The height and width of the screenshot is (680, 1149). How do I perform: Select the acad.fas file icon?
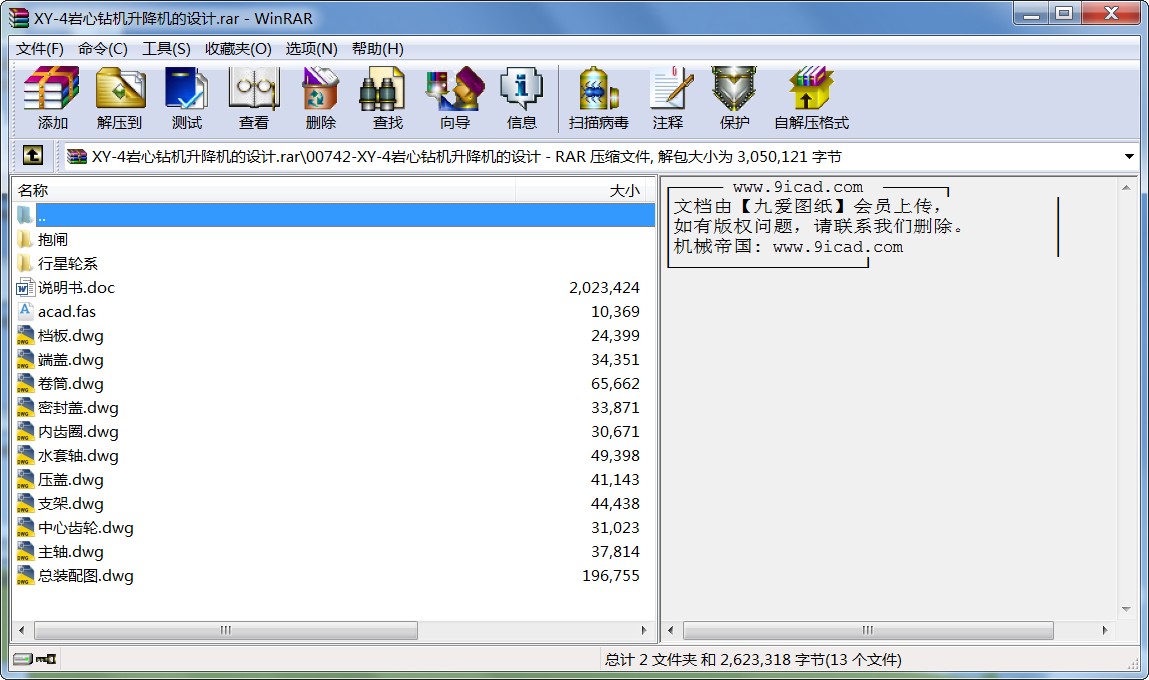click(25, 311)
